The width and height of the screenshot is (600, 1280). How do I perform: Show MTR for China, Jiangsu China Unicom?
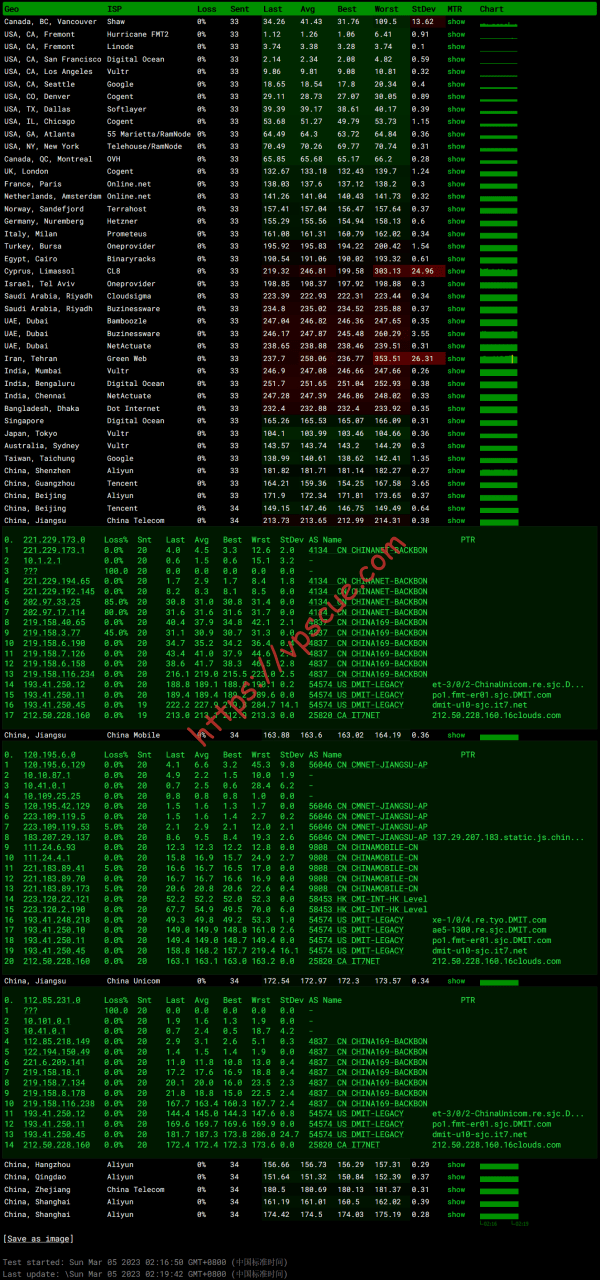coord(456,981)
